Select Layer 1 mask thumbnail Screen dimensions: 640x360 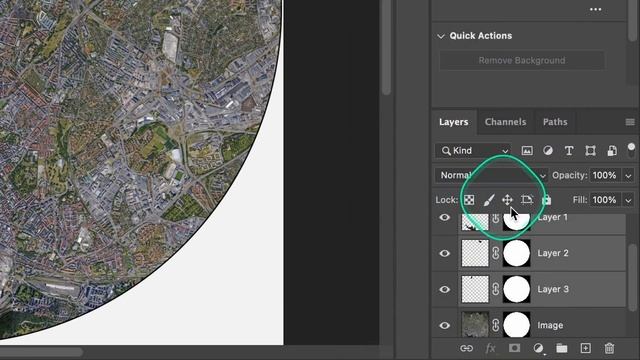[x=517, y=222]
